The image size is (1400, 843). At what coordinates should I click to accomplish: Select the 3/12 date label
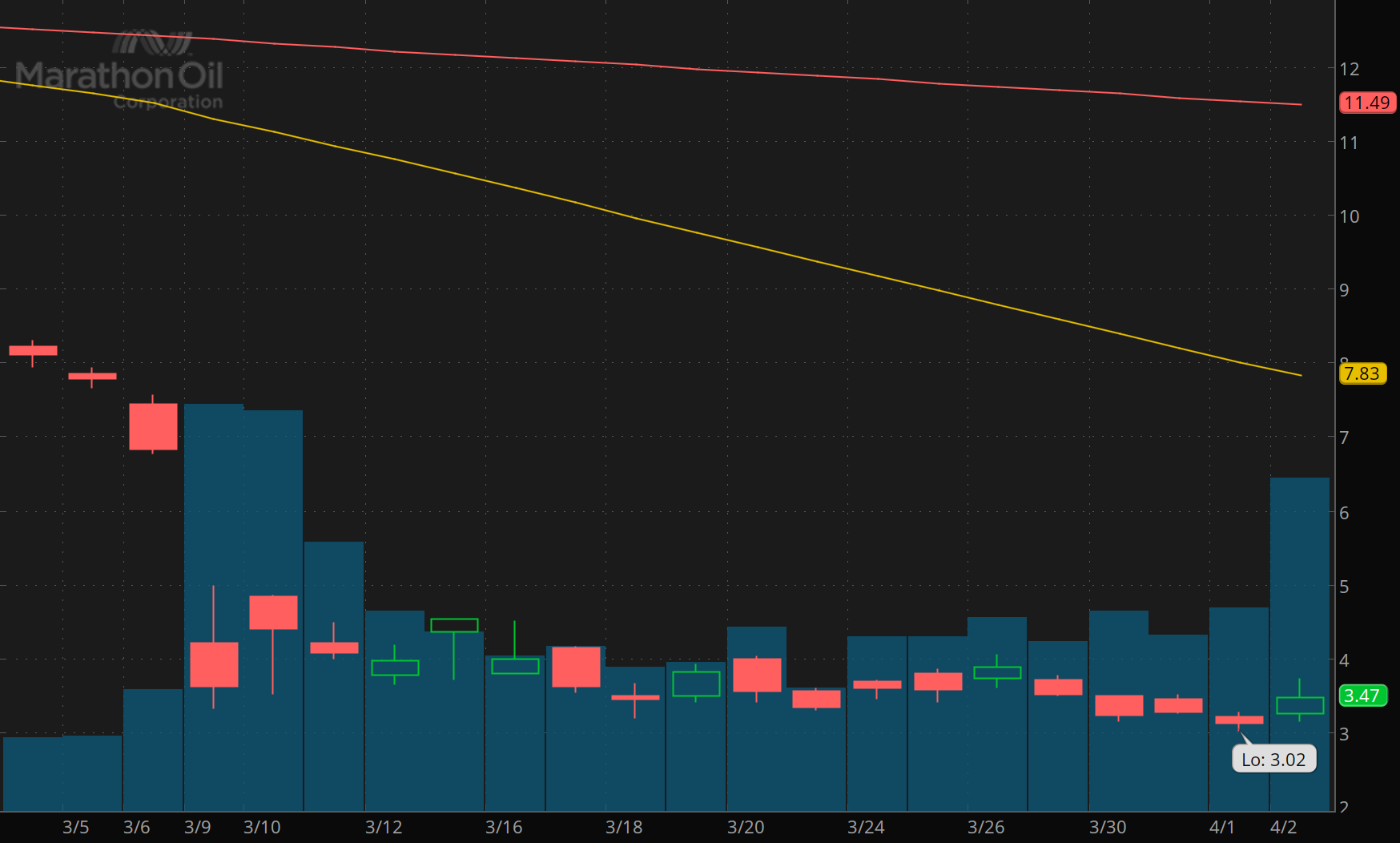pyautogui.click(x=384, y=827)
